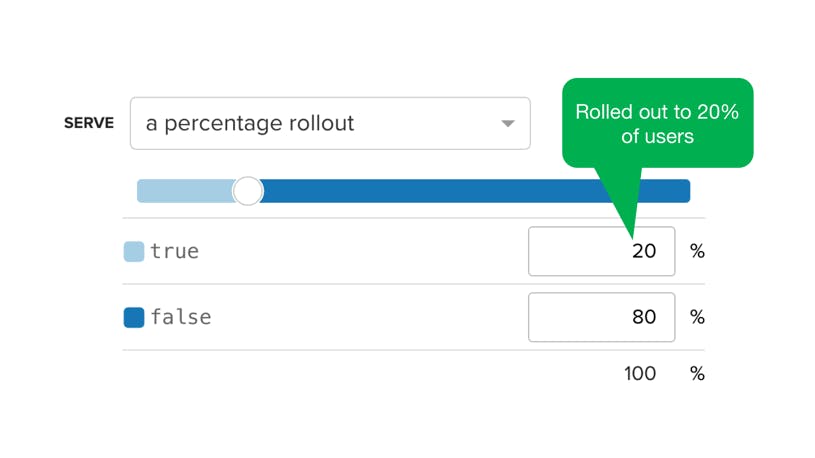Click the 100 total percentage value

(x=640, y=373)
